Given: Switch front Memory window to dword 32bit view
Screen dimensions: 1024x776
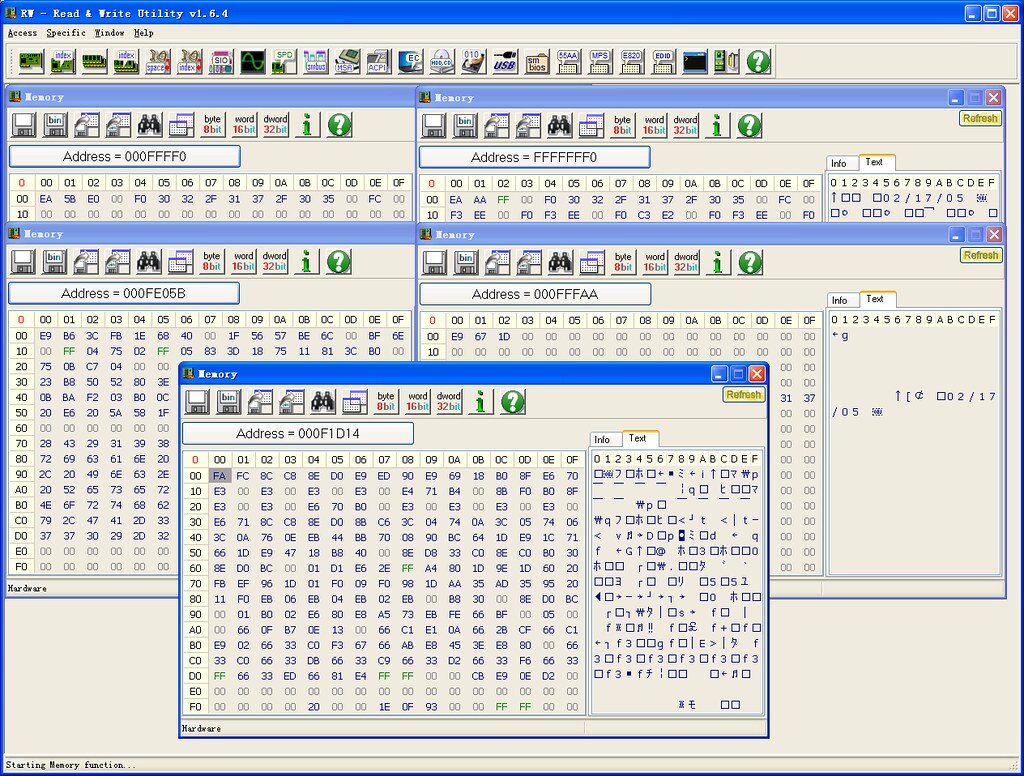Looking at the screenshot, I should click(448, 401).
